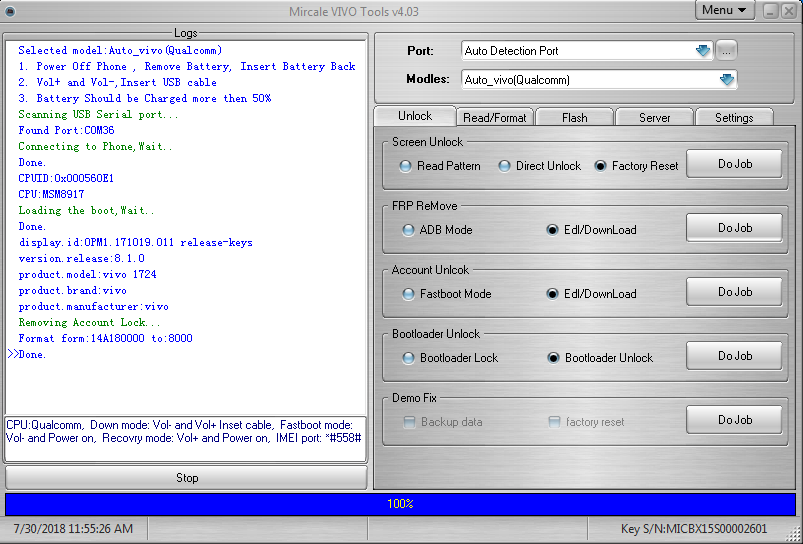Click the app icon in the title bar
Screen dimensions: 803x544
[x=10, y=11]
